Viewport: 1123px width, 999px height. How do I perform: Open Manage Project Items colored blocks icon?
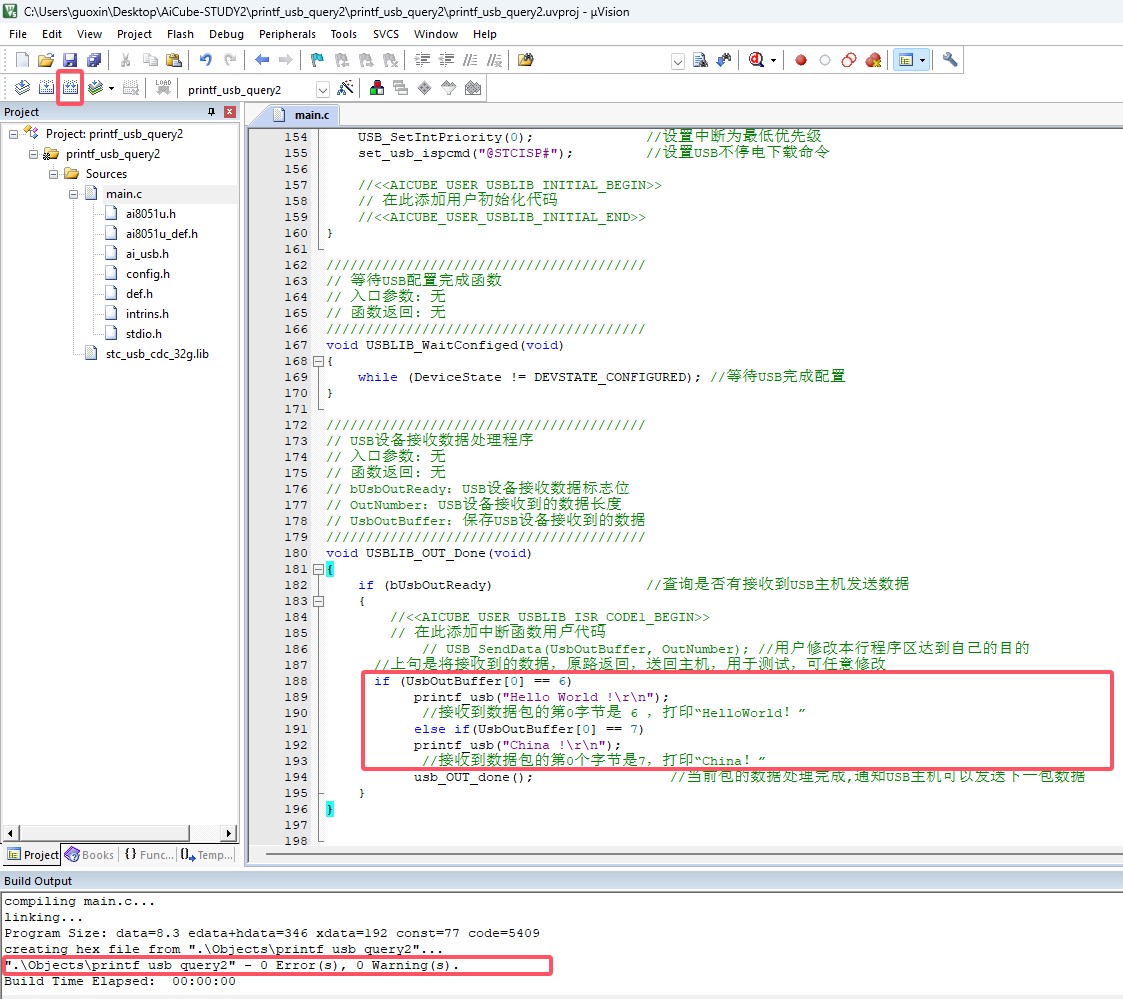377,88
